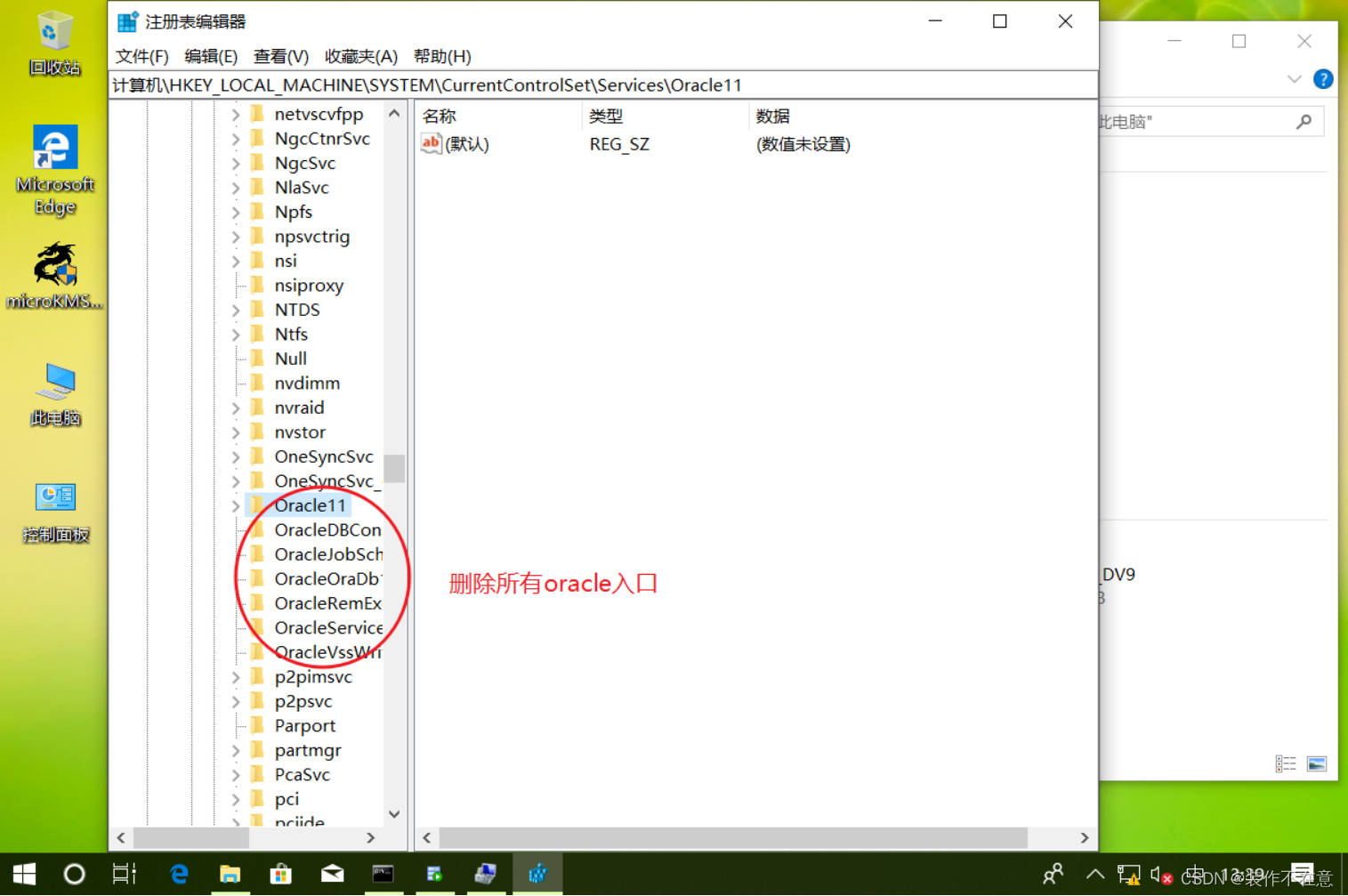Open the 此电脑 desktop icon
The height and width of the screenshot is (896, 1348).
click(x=55, y=394)
